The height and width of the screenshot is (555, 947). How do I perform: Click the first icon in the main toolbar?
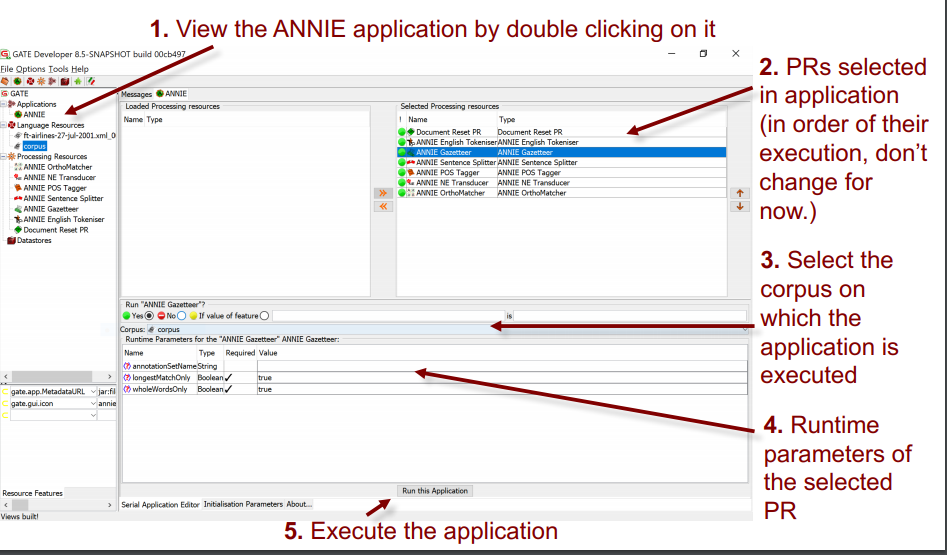(x=5, y=80)
